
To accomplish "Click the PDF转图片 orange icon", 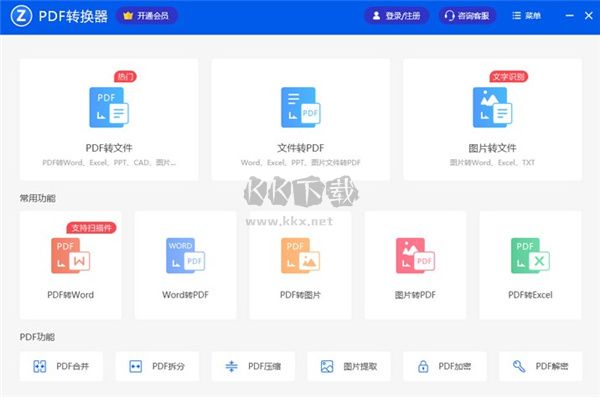I will pos(301,256).
